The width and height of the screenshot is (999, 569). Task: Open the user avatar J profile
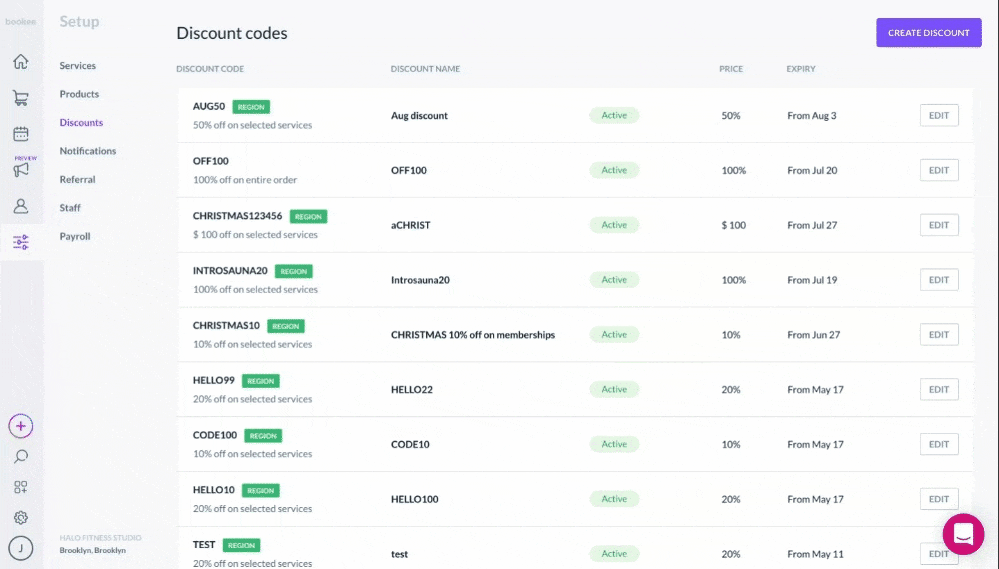(x=21, y=548)
